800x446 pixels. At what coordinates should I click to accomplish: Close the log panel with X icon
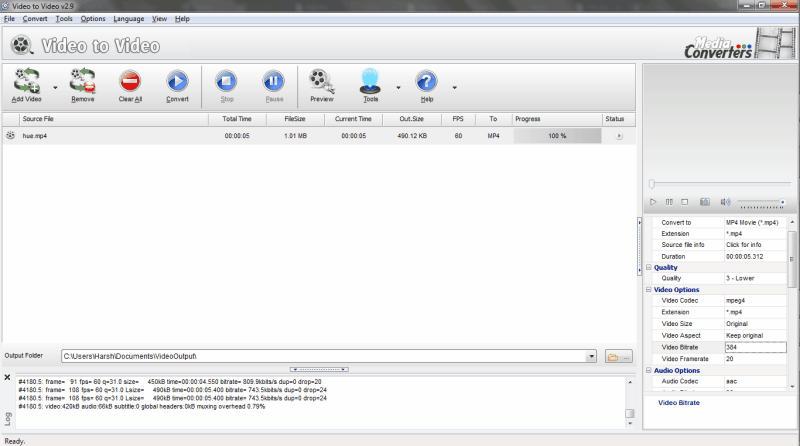[x=7, y=378]
